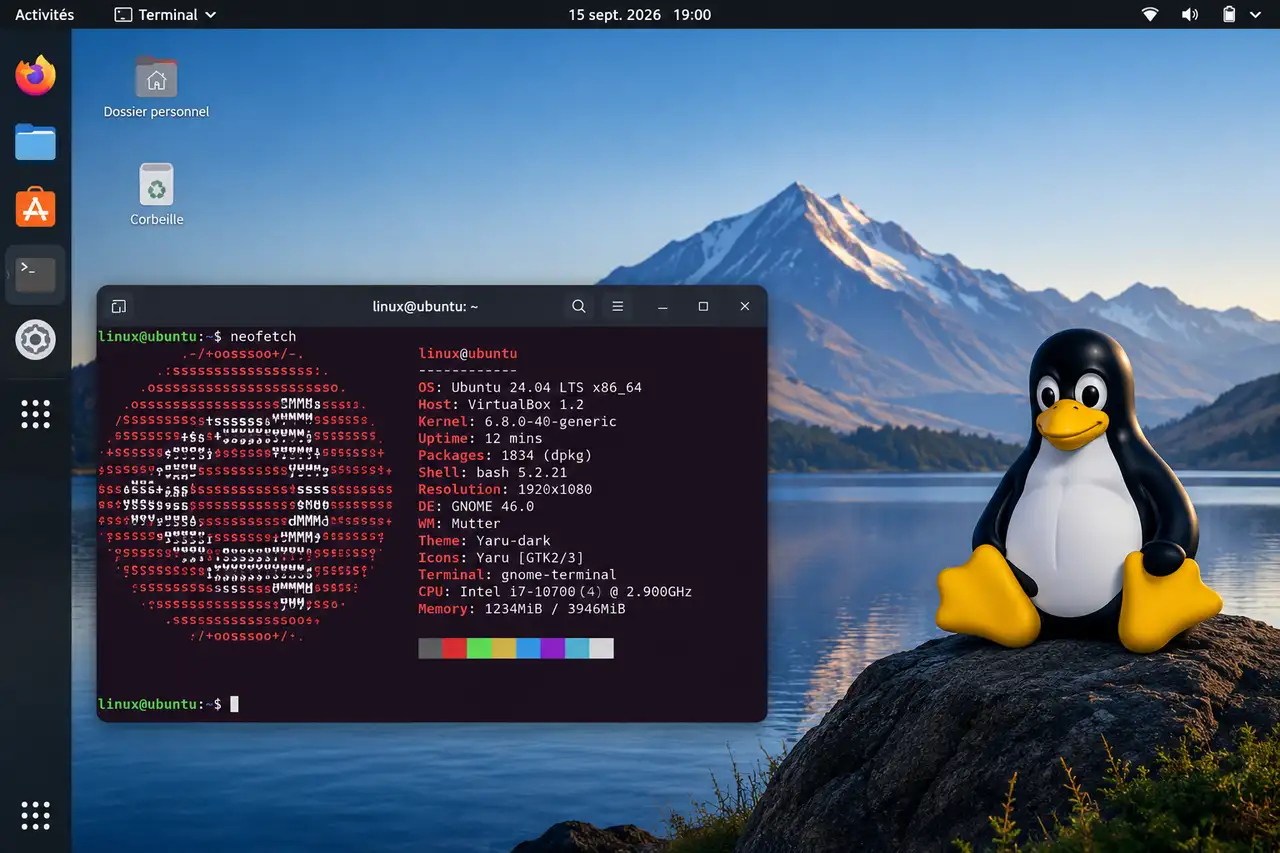Click the Host line VirtualBox 1.2
1280x853 pixels.
501,404
